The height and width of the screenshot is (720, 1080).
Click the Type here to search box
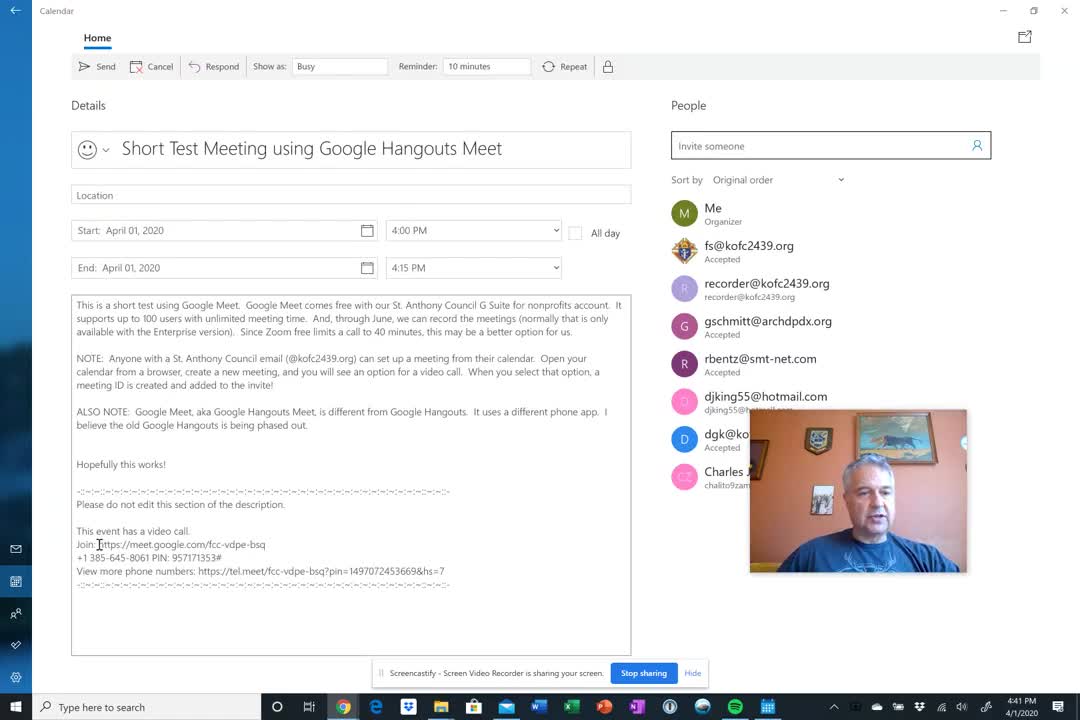[147, 707]
